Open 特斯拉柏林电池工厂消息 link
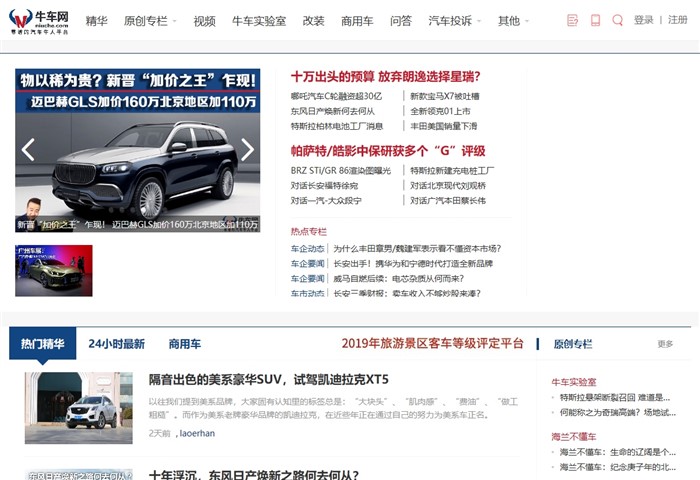The image size is (700, 480). [x=337, y=126]
